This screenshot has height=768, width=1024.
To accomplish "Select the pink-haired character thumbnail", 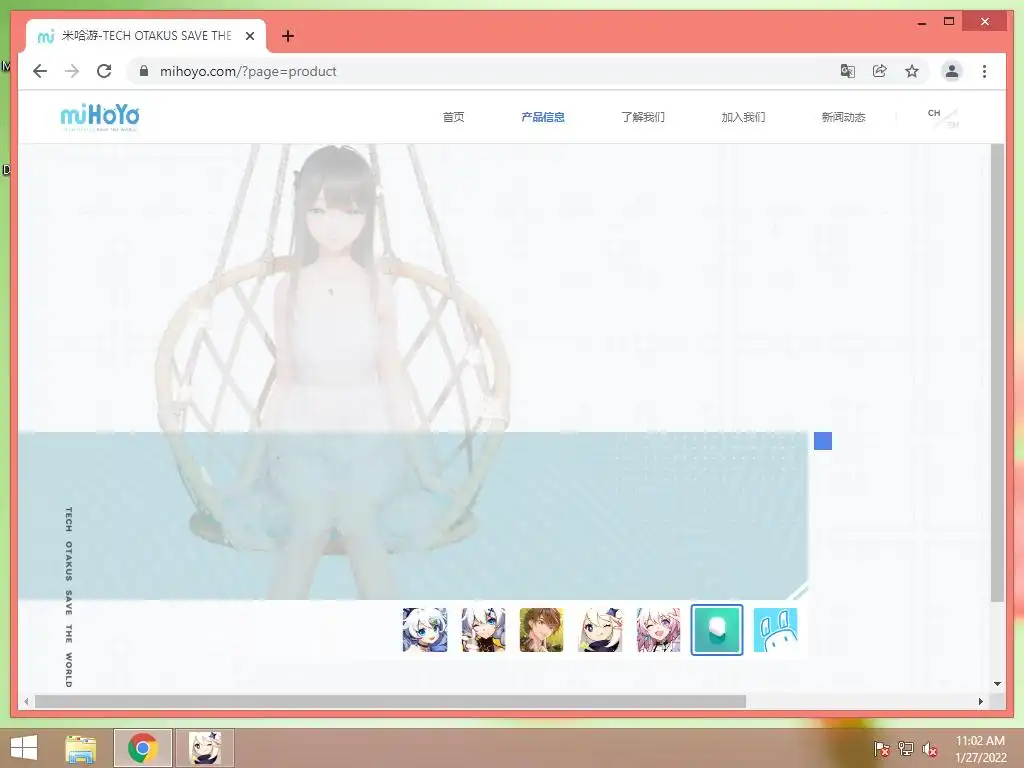I will [658, 630].
